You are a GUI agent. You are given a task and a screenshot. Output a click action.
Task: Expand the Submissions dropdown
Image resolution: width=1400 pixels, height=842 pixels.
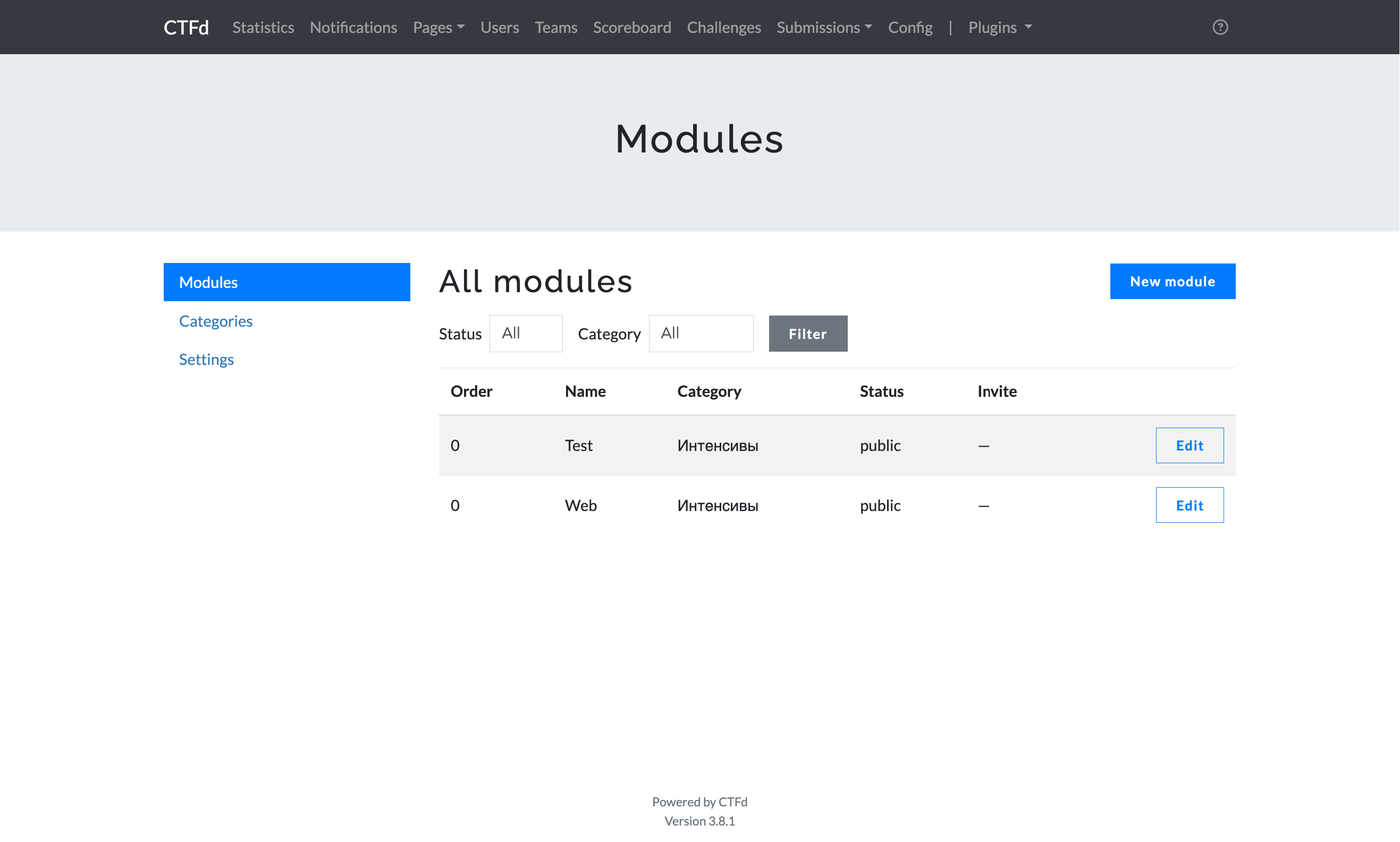824,27
